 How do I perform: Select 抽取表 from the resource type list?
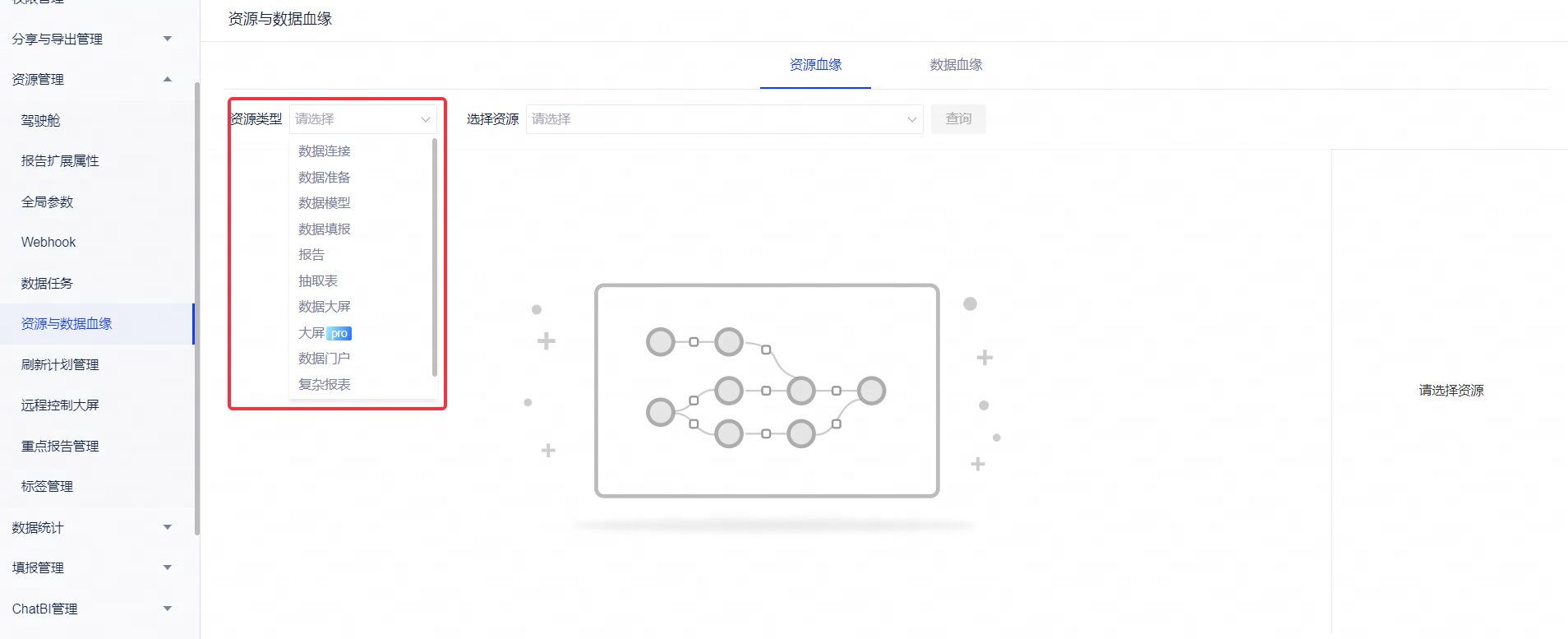318,281
